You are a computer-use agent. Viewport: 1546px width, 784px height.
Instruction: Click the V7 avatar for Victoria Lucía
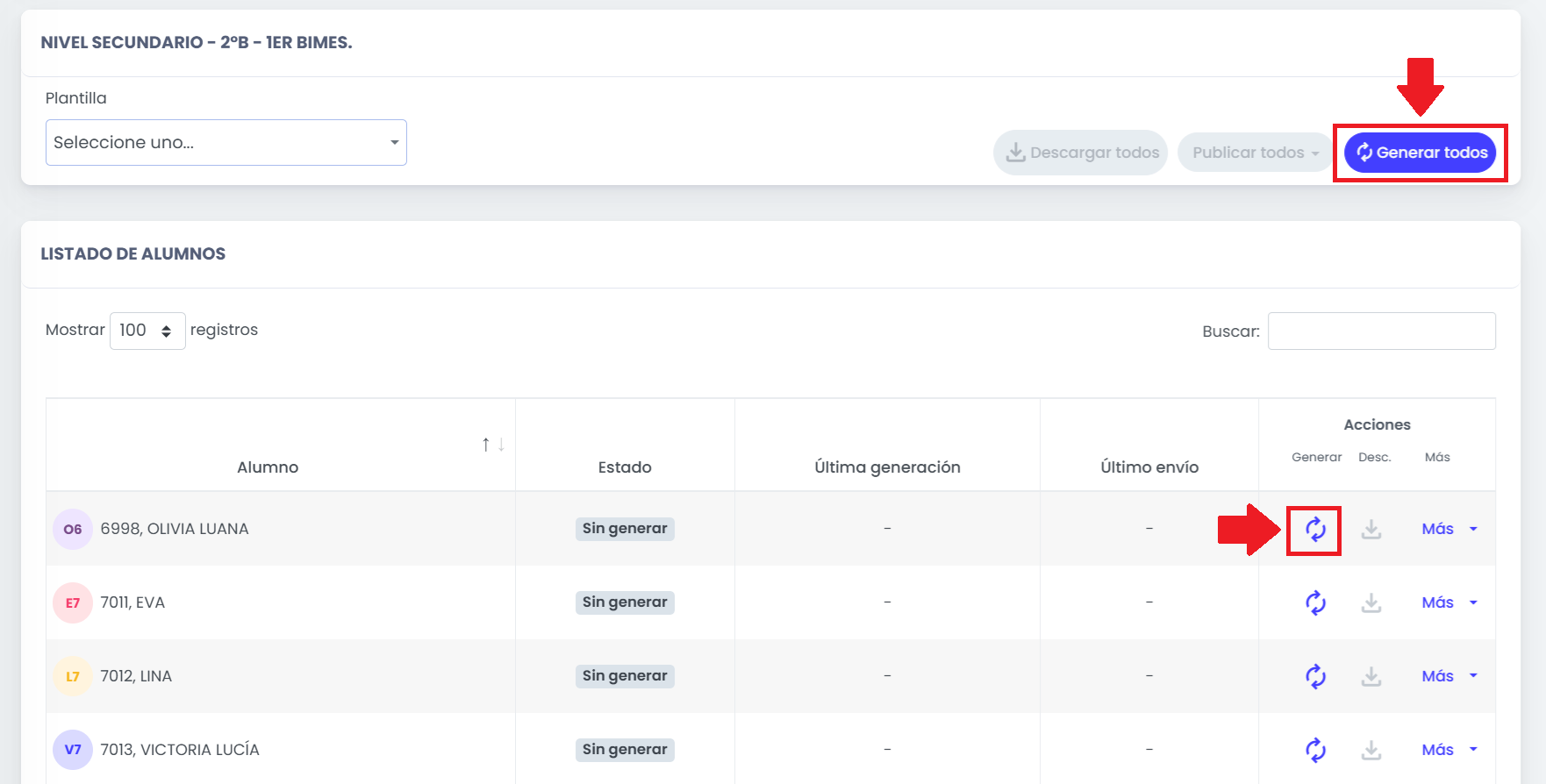coord(73,750)
